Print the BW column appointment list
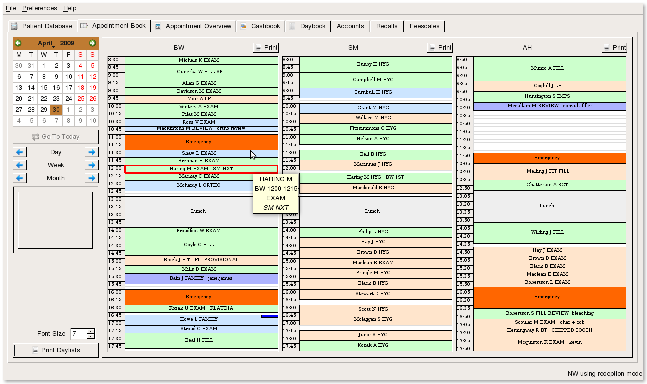This screenshot has width=647, height=384. point(266,47)
